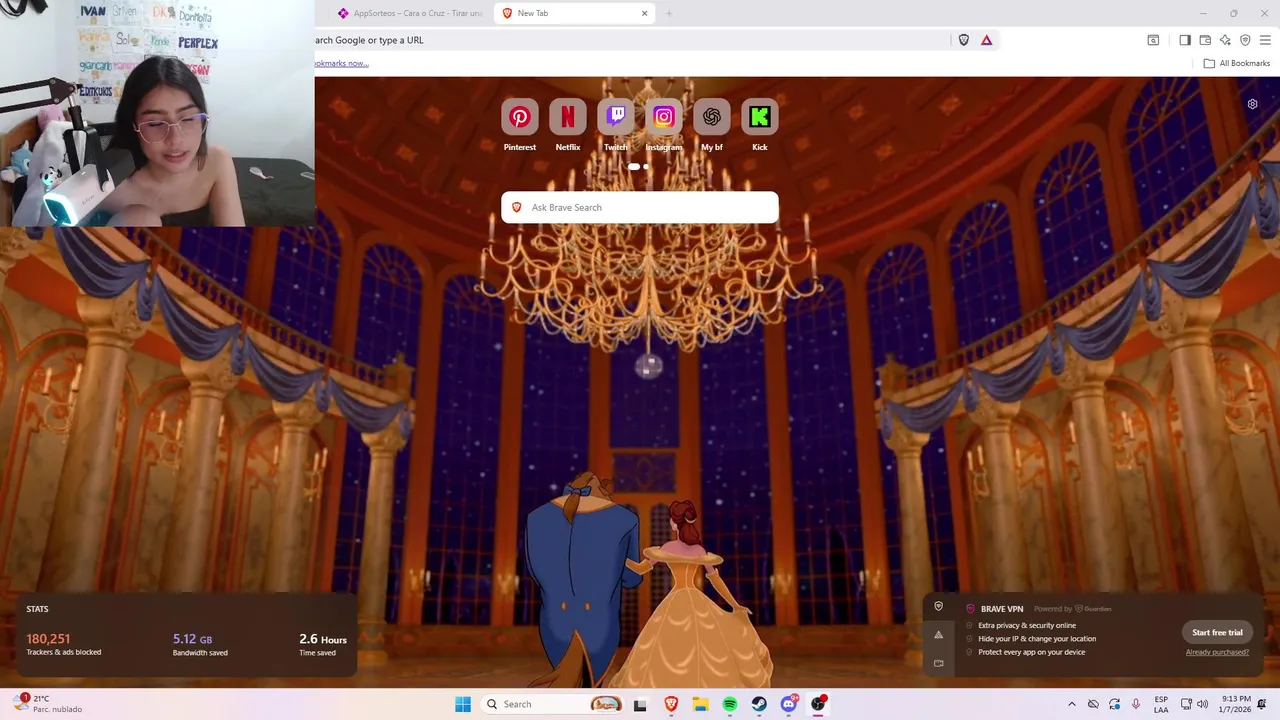The image size is (1280, 720).
Task: Select the Rewards triangle widget tab
Action: pos(938,635)
